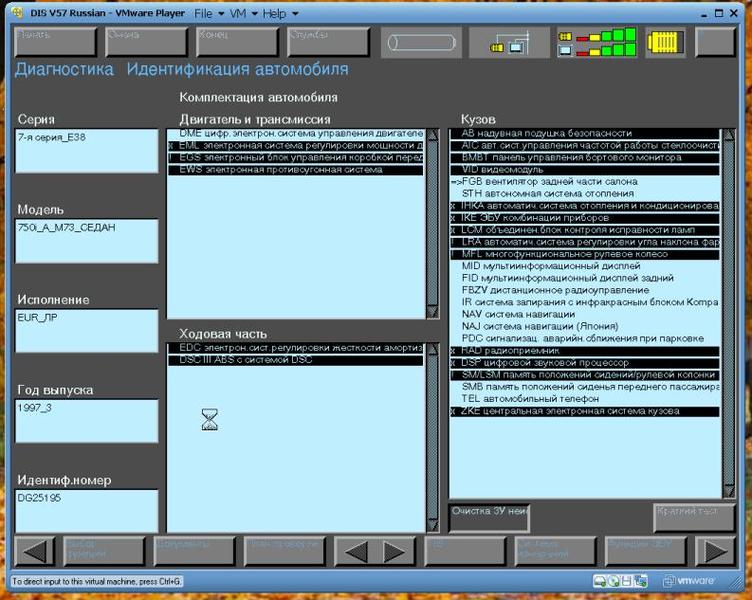752x600 pixels.
Task: Expand the File menu dropdown arrow
Action: pos(221,14)
